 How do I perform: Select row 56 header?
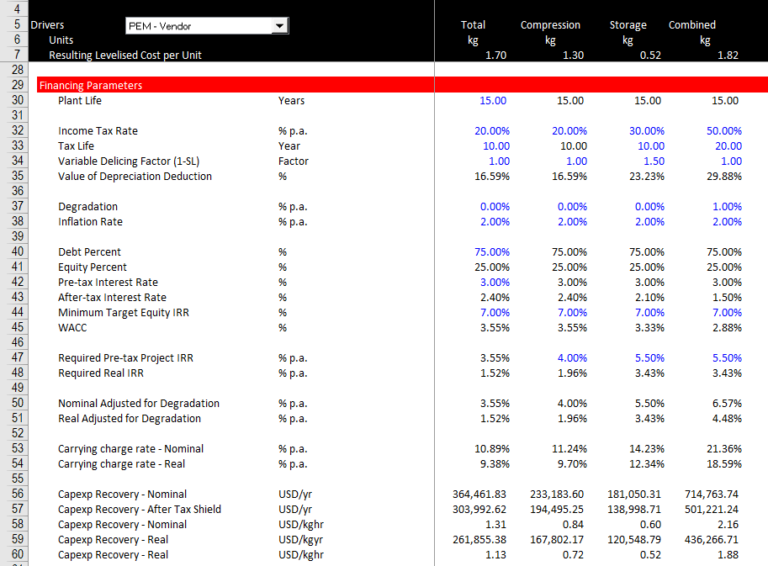17,494
